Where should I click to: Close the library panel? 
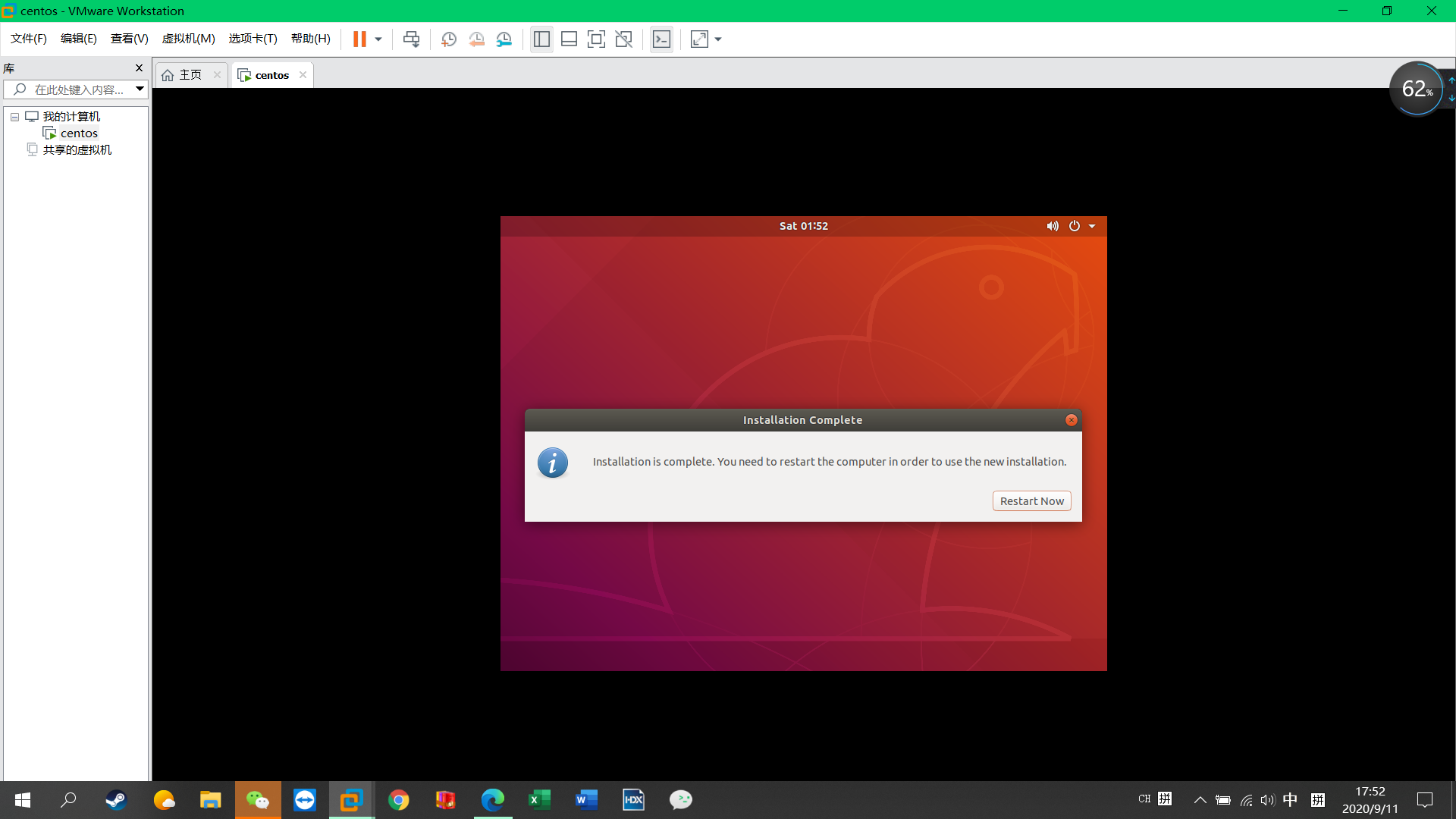pyautogui.click(x=139, y=68)
